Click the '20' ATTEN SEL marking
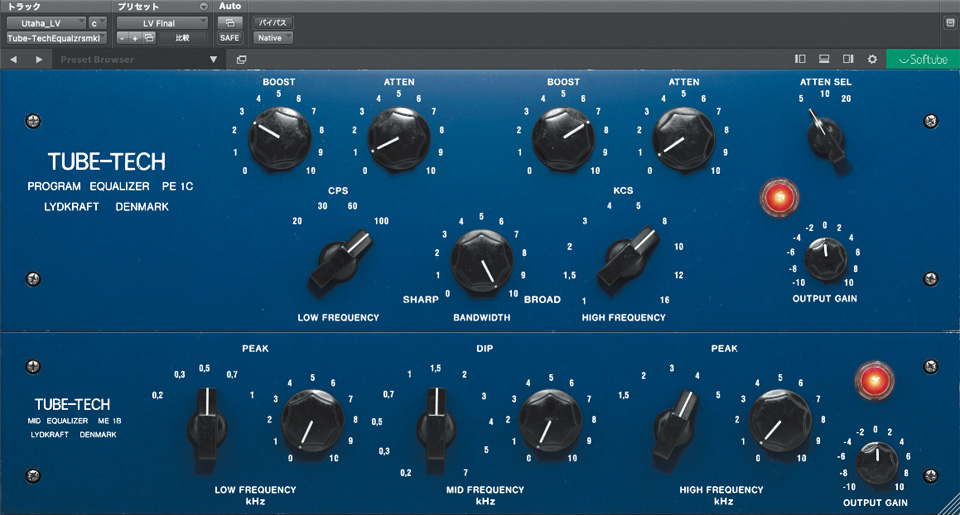 [x=846, y=99]
